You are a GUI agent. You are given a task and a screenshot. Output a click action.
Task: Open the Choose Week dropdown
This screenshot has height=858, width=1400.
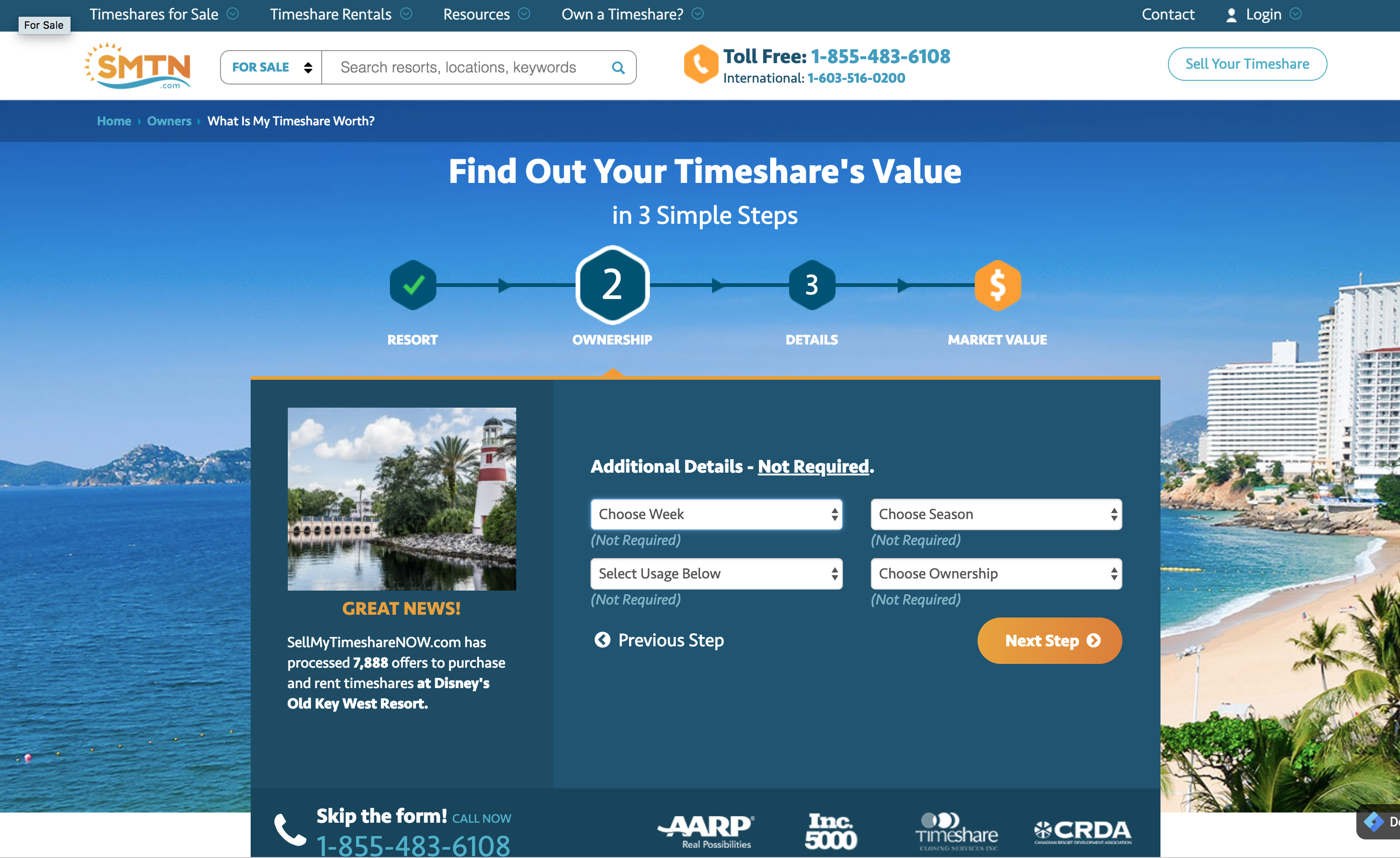click(x=716, y=514)
